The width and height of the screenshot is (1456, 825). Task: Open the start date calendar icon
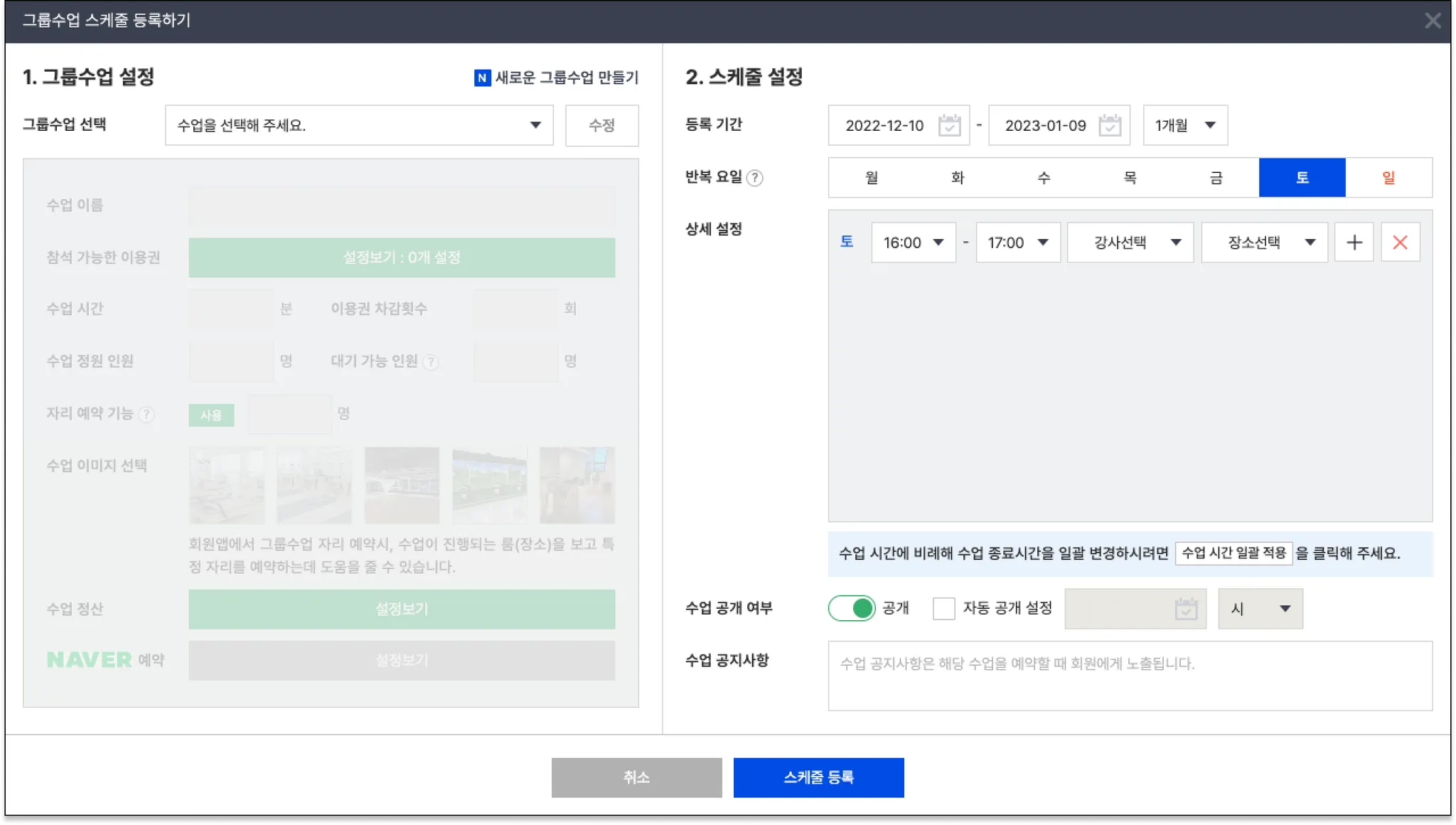tap(949, 125)
